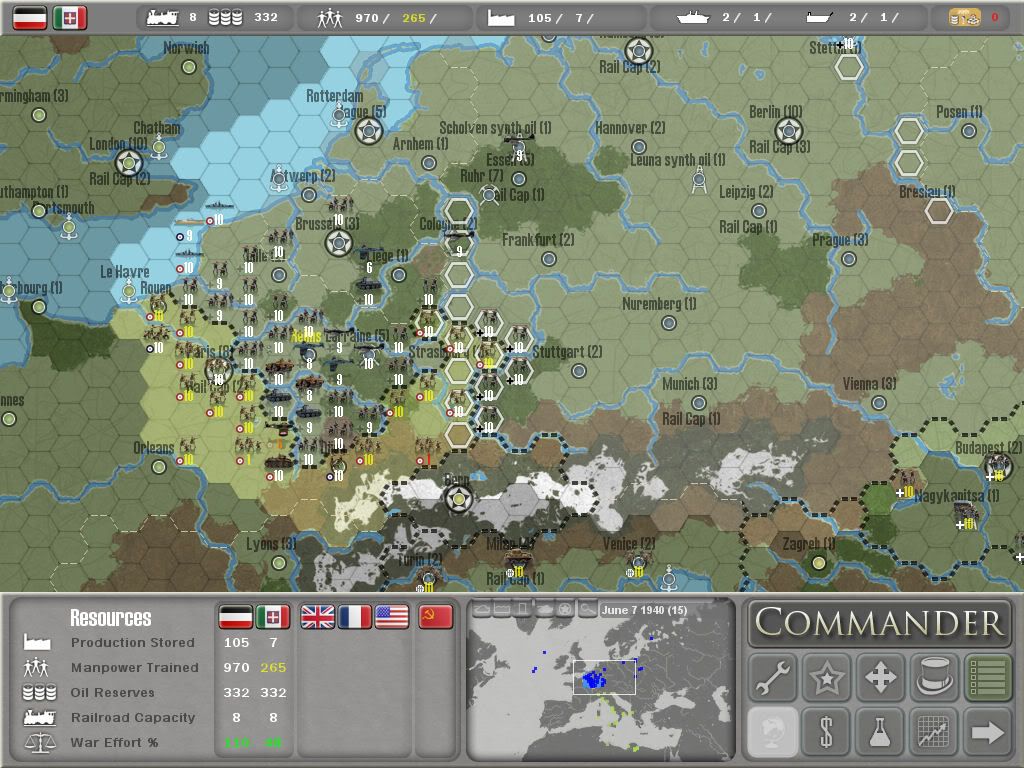Image resolution: width=1024 pixels, height=768 pixels.
Task: Select the four-arrow move button
Action: 880,678
